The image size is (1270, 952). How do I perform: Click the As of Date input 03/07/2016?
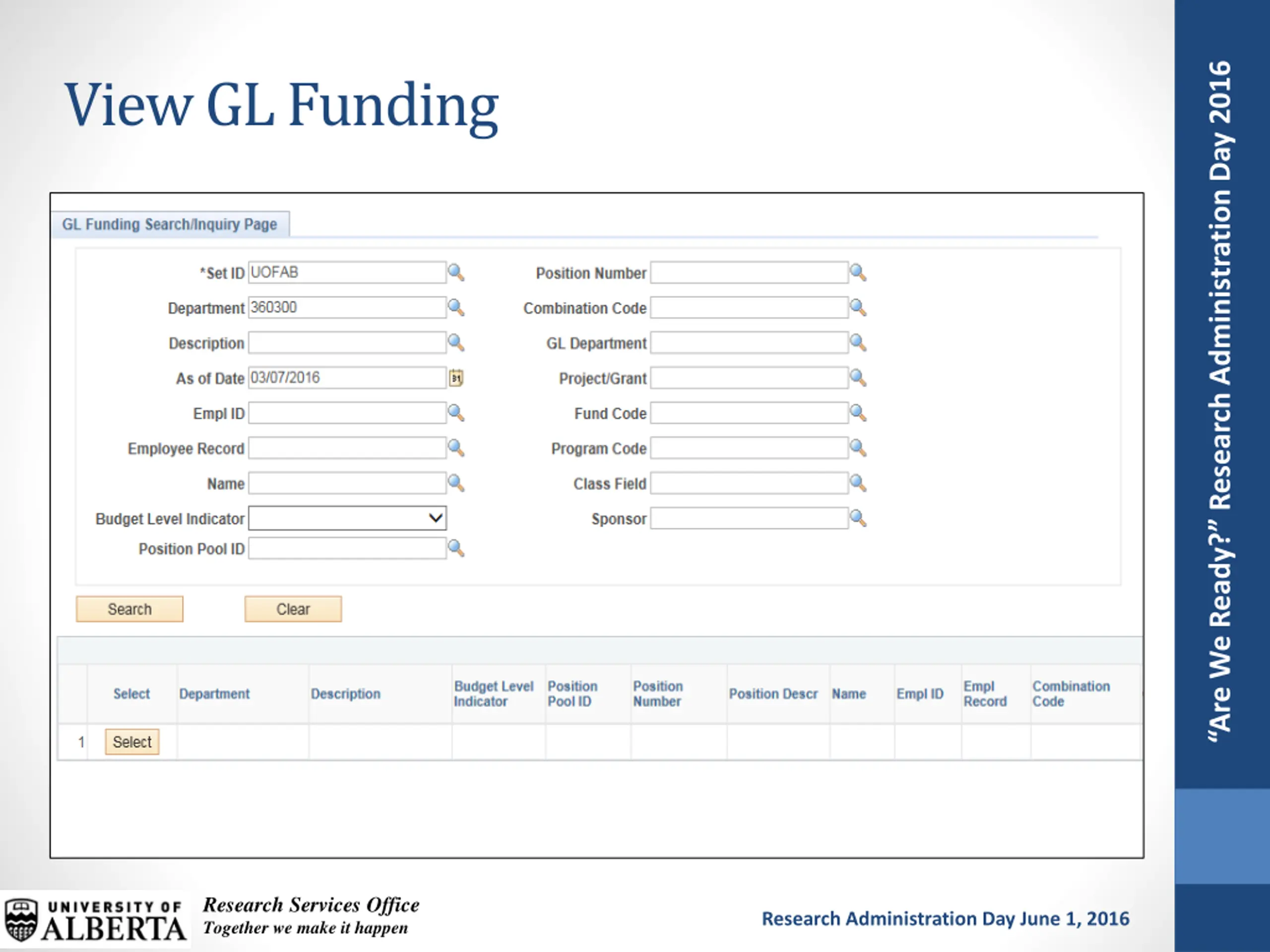point(347,378)
